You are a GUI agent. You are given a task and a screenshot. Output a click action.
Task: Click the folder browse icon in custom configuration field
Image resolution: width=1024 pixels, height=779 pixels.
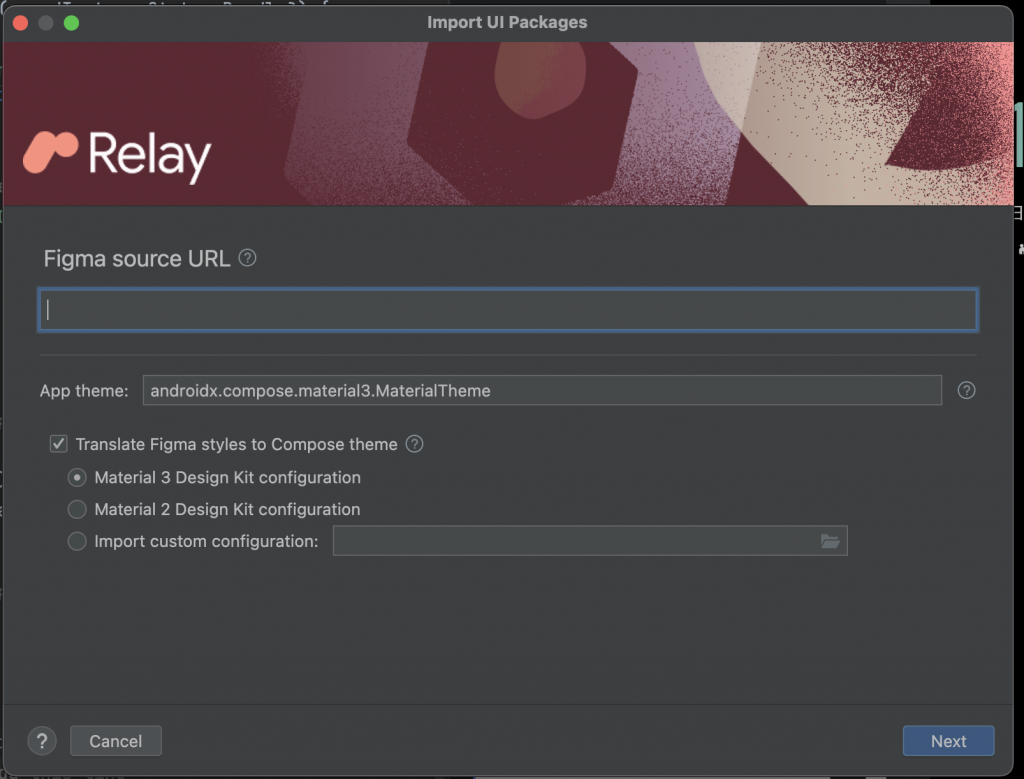[x=829, y=541]
